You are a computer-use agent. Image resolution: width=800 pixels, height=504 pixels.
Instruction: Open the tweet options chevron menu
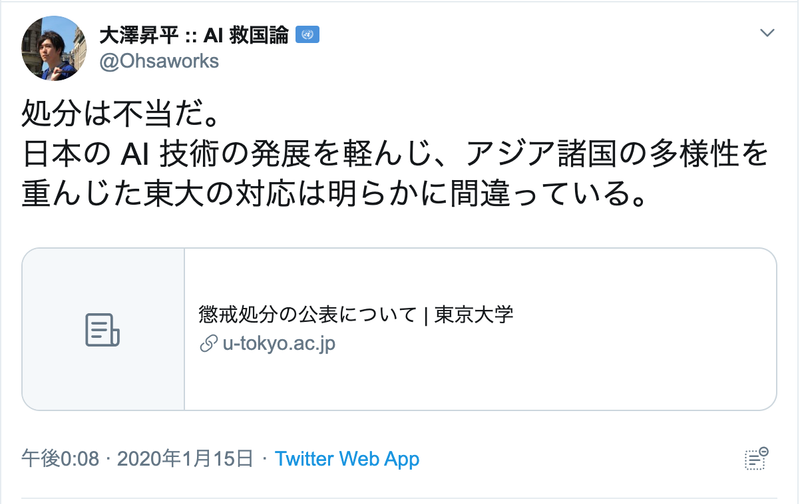[767, 33]
